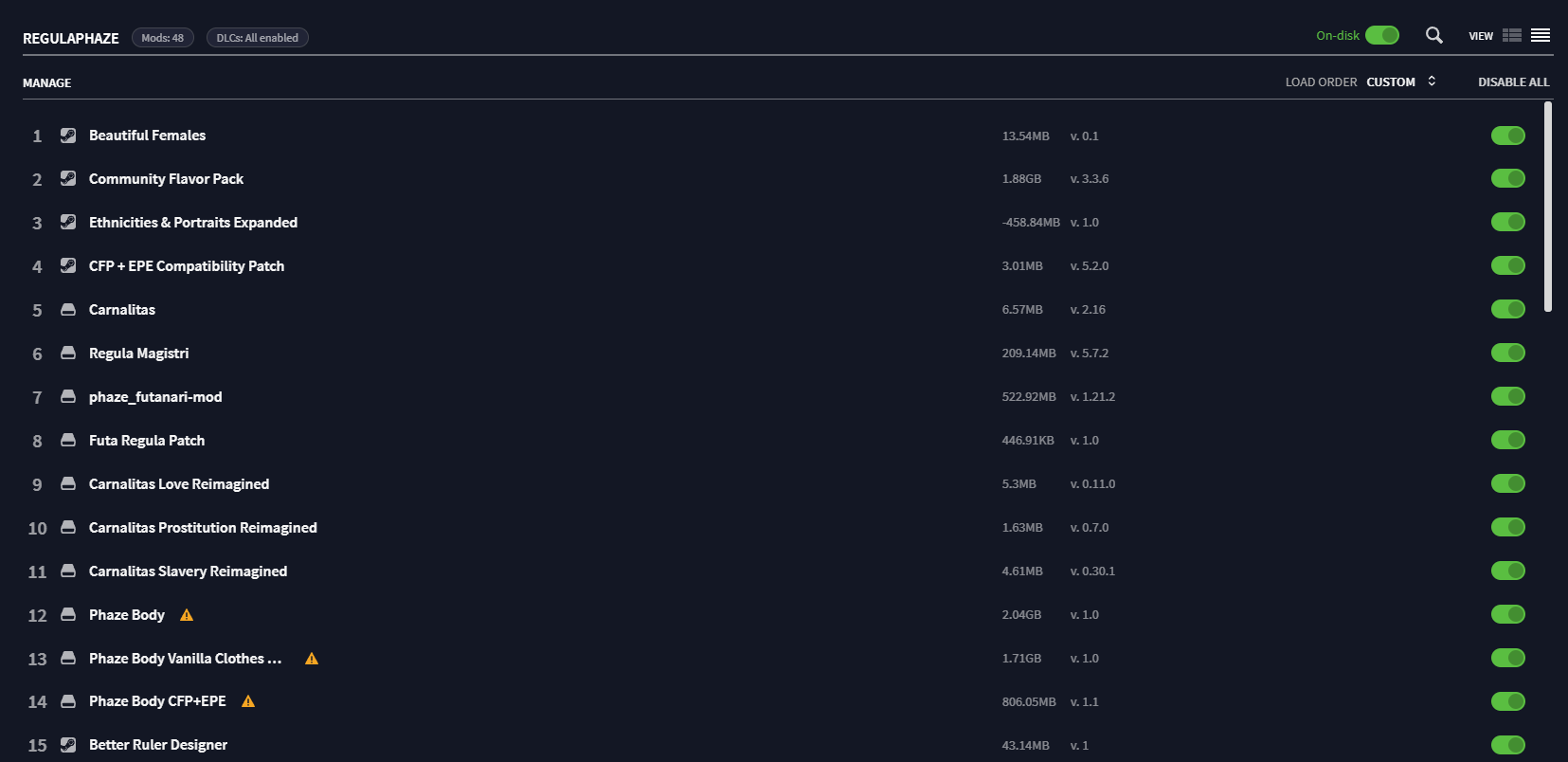Switch to list view icon
This screenshot has width=1568, height=762.
1541,35
